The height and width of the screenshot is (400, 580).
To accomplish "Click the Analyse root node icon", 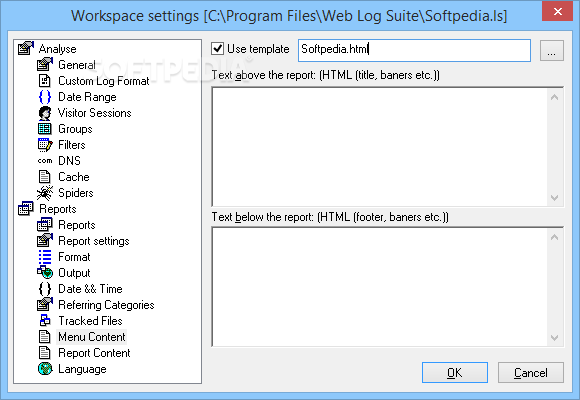I will (26, 48).
